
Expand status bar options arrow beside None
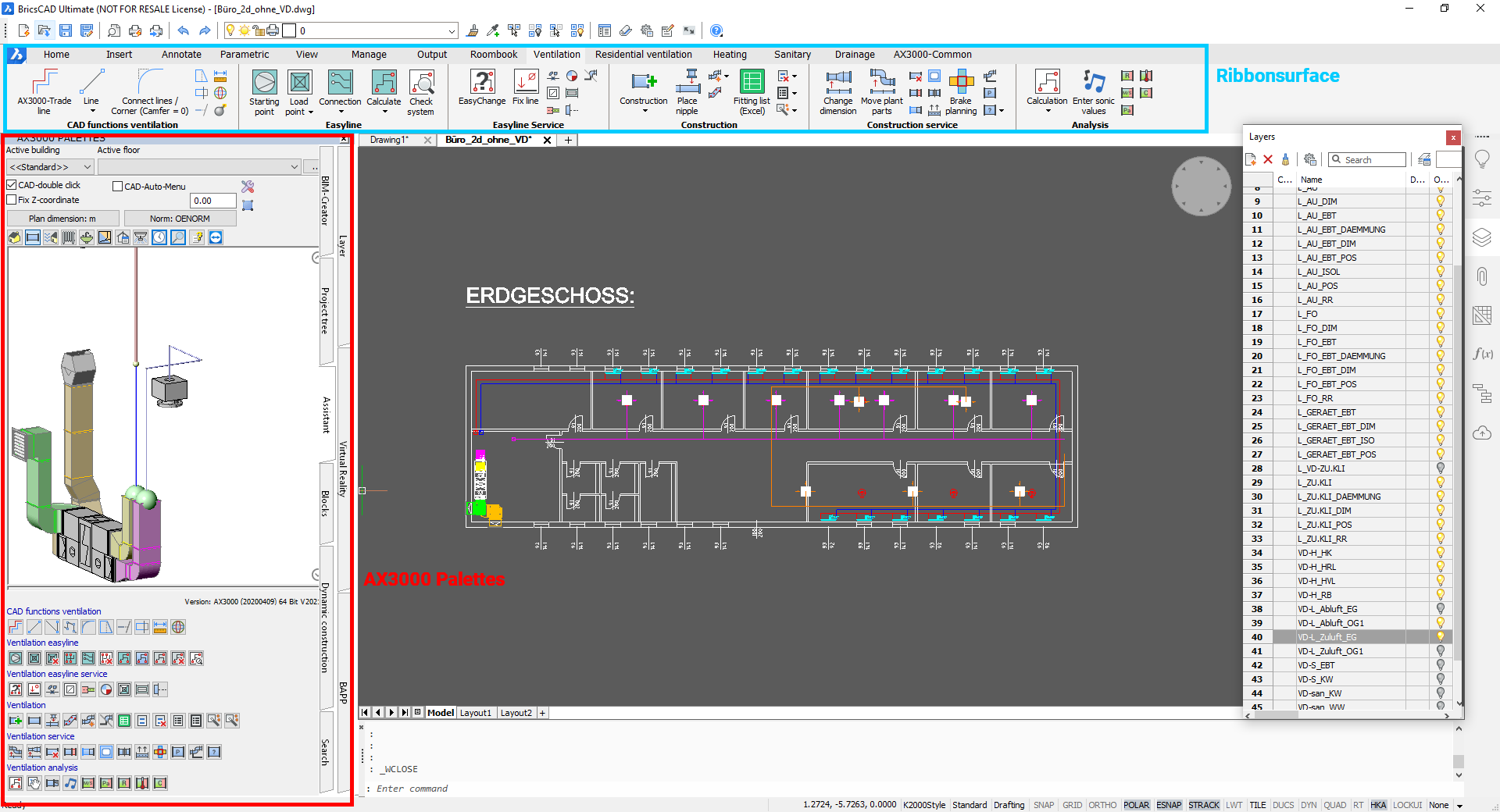pyautogui.click(x=1459, y=806)
